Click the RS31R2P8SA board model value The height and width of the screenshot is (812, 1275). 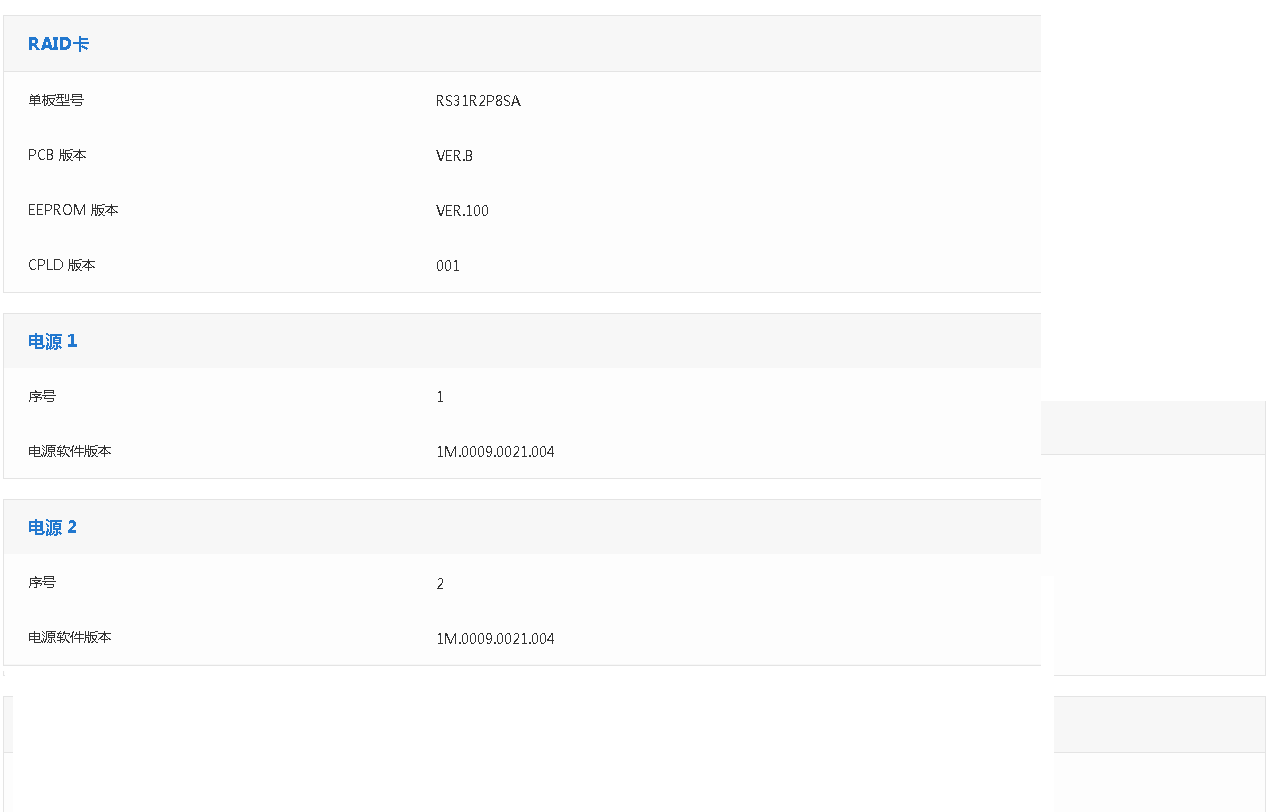(x=478, y=101)
